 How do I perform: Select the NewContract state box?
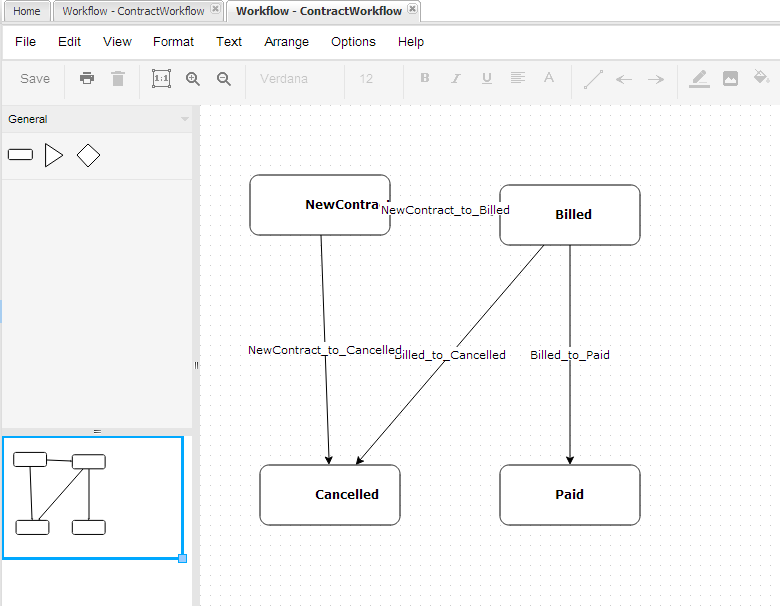coord(320,204)
